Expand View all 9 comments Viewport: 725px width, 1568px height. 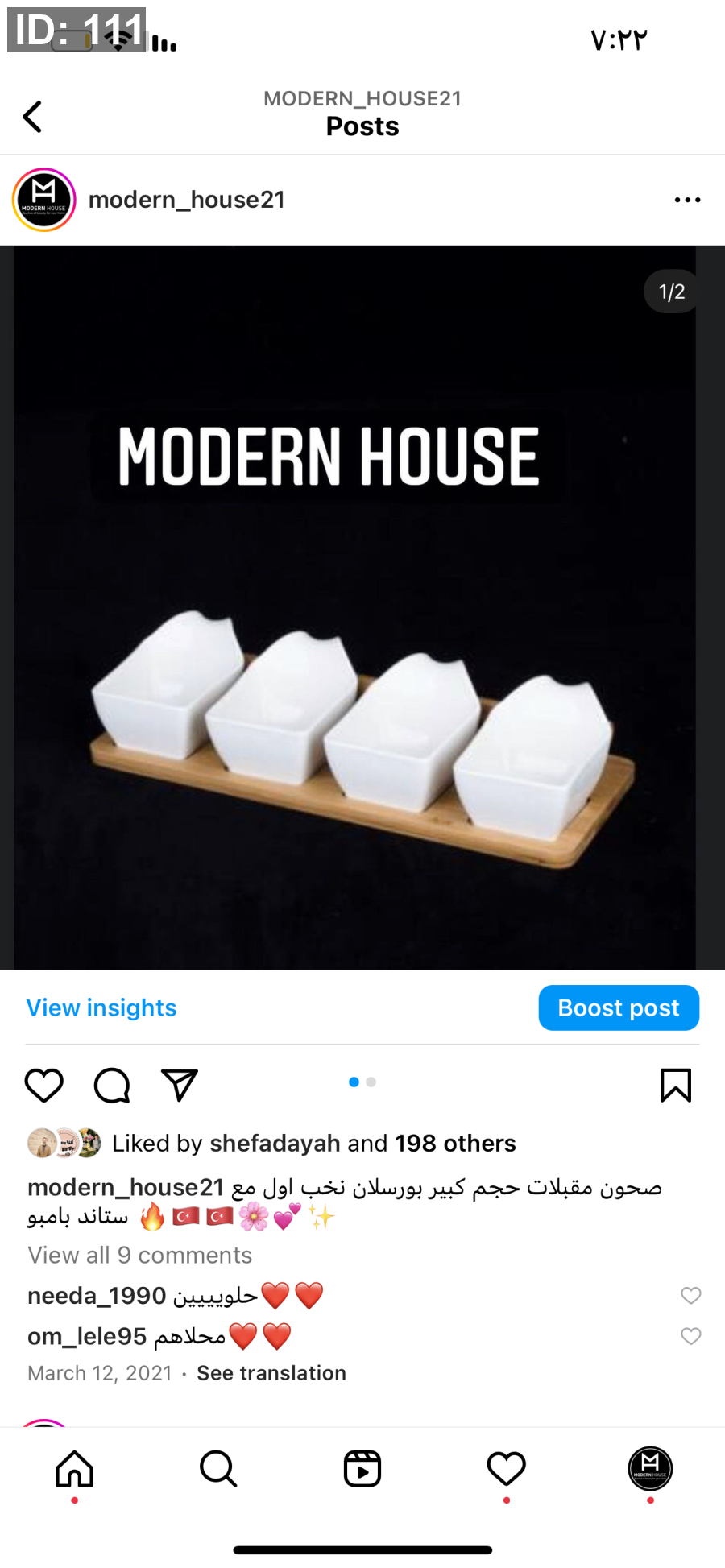140,1255
